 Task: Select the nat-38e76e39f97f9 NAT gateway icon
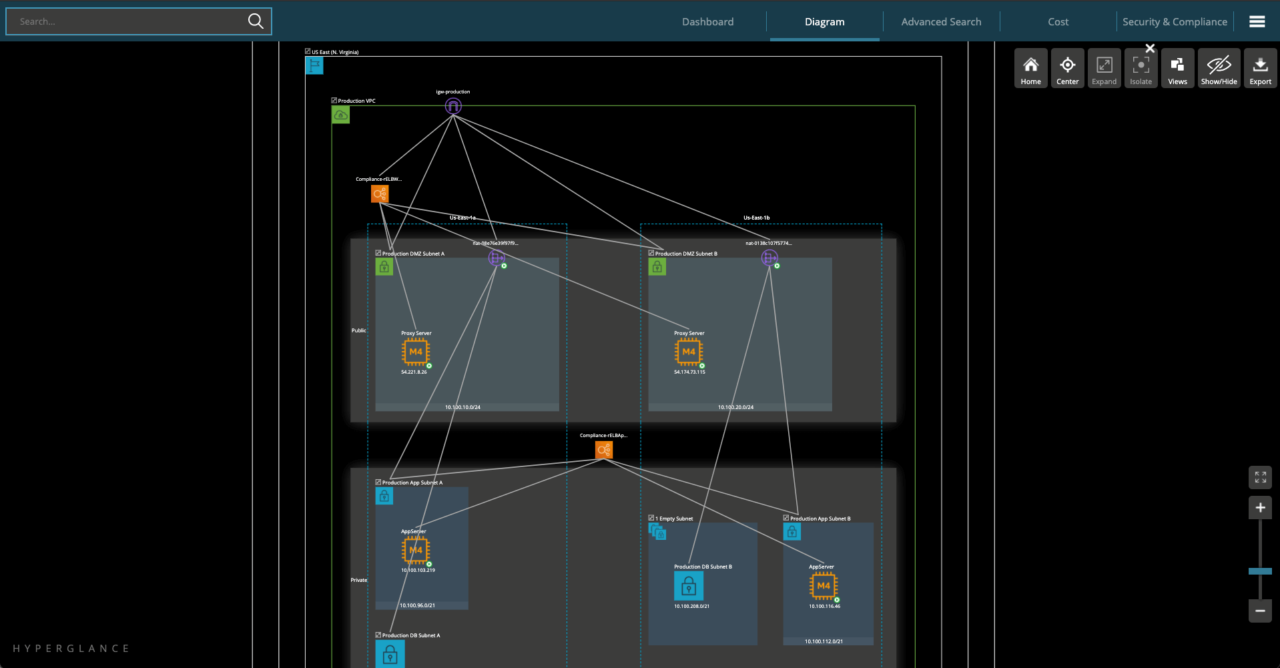point(496,257)
